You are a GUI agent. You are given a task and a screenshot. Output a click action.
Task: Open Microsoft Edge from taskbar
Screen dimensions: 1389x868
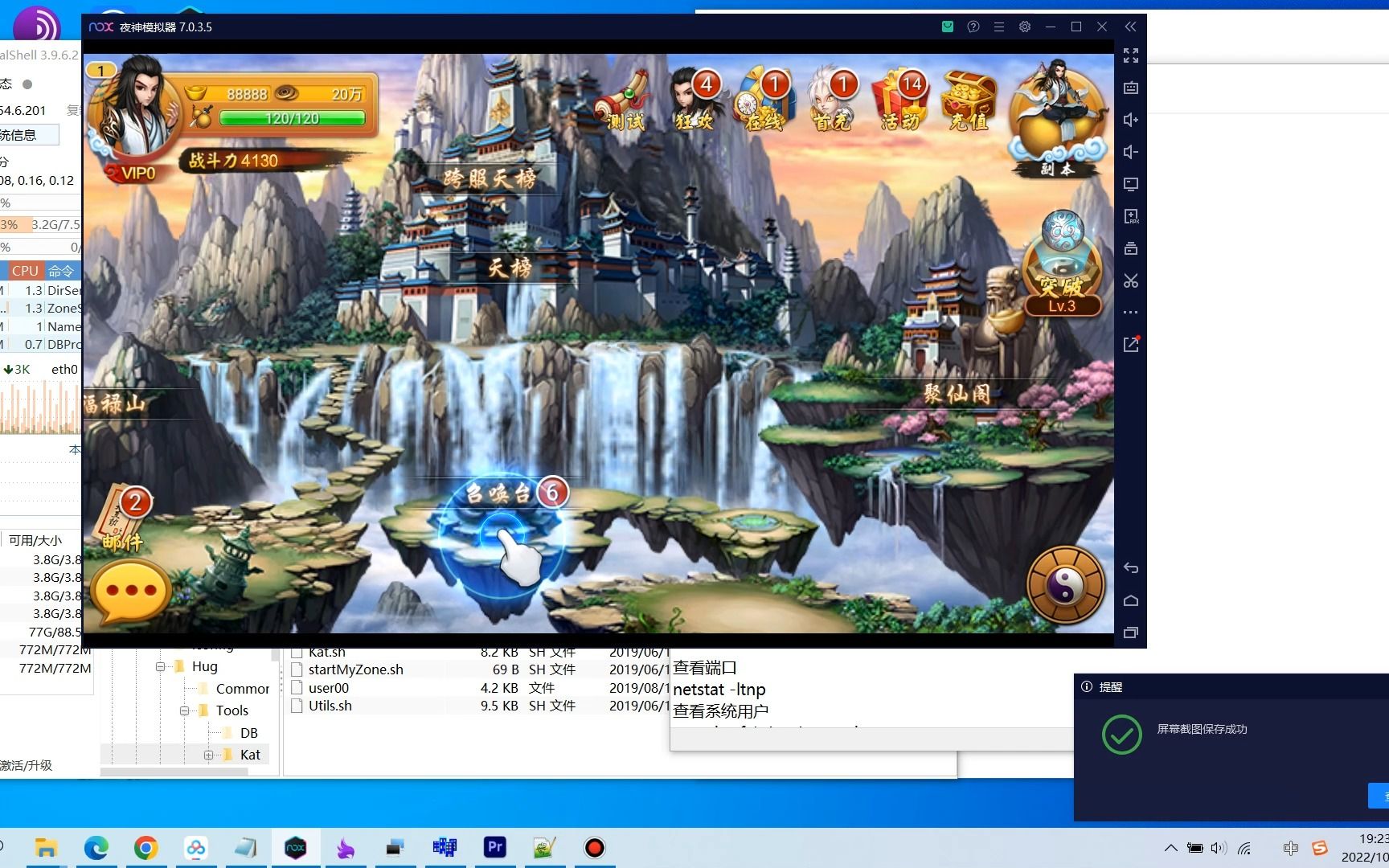(96, 848)
